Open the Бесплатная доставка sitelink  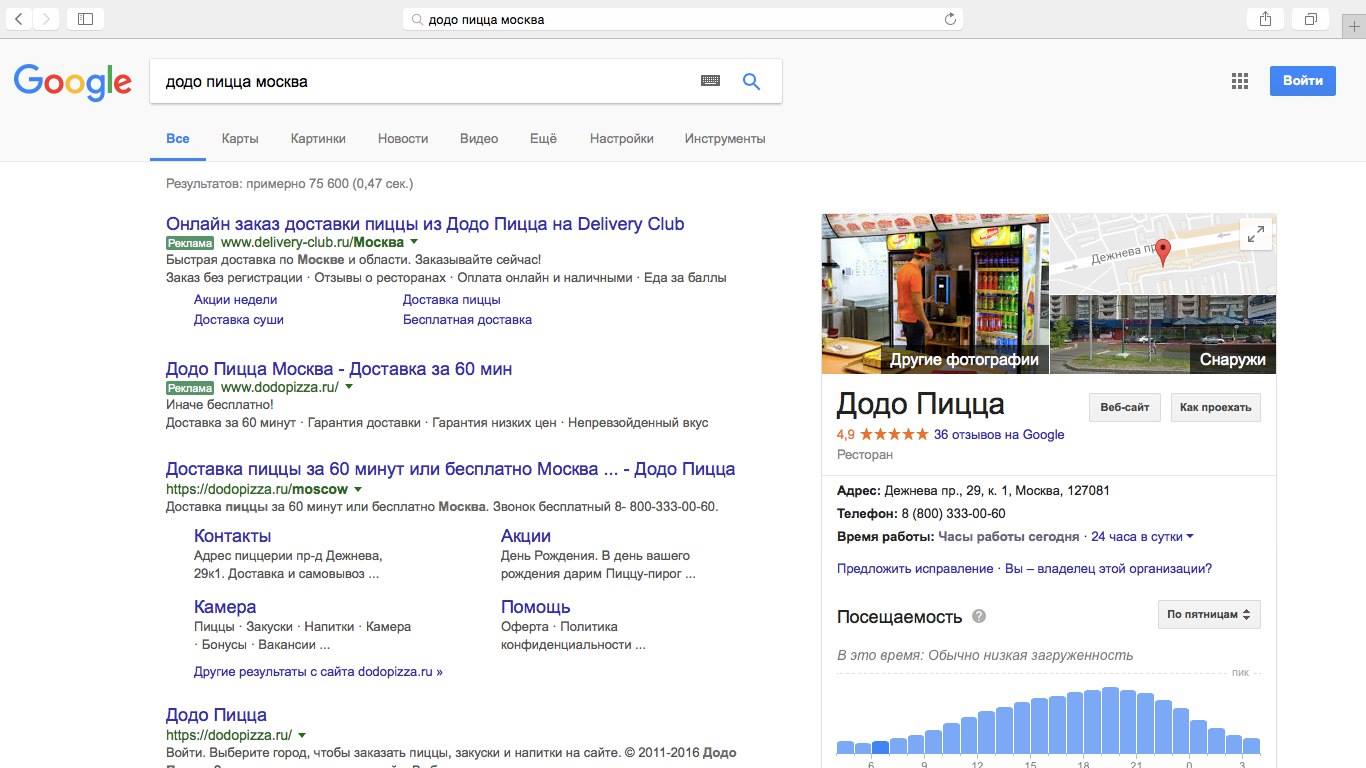(467, 320)
